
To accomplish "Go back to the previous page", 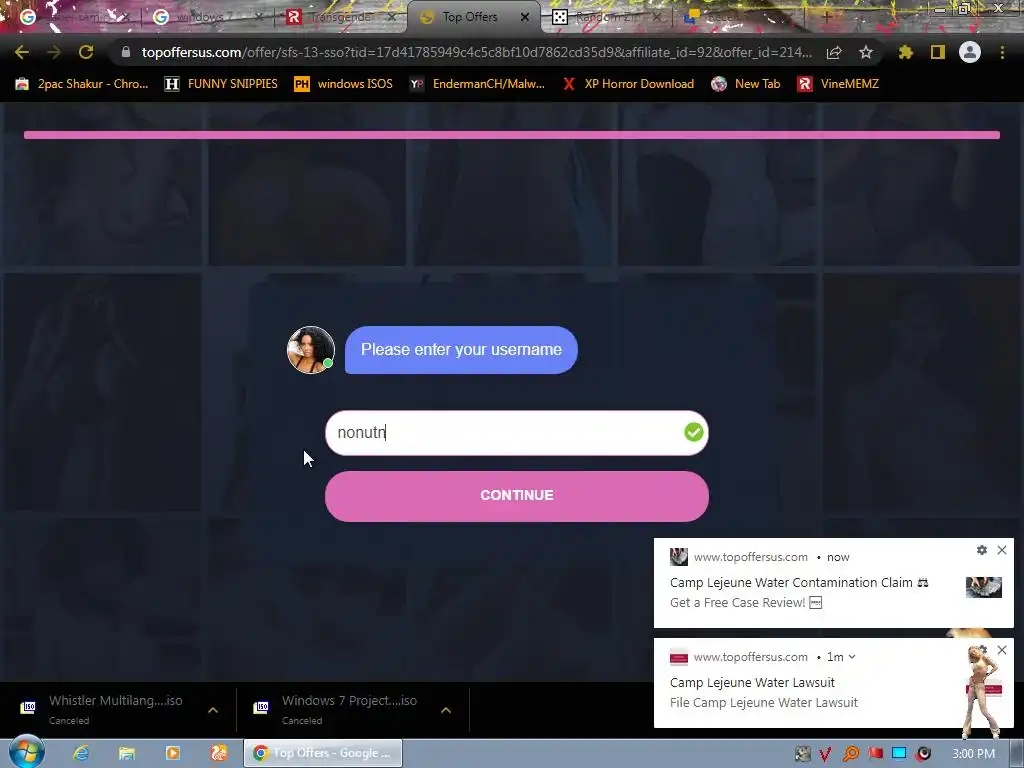I will 22,52.
